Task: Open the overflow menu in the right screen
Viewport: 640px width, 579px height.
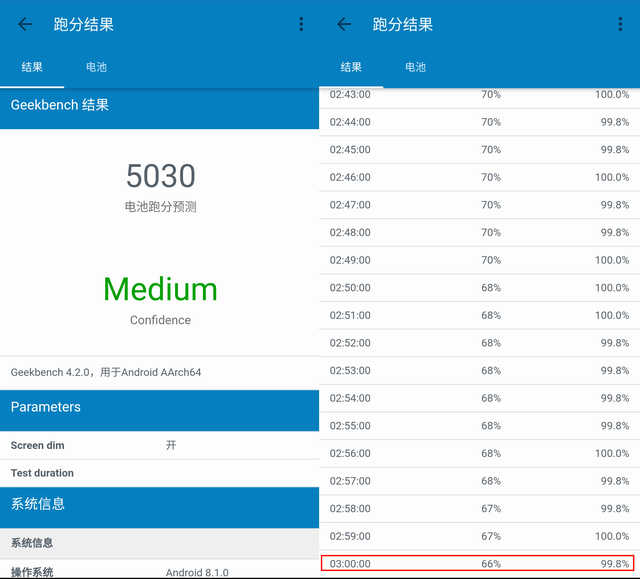Action: [620, 24]
